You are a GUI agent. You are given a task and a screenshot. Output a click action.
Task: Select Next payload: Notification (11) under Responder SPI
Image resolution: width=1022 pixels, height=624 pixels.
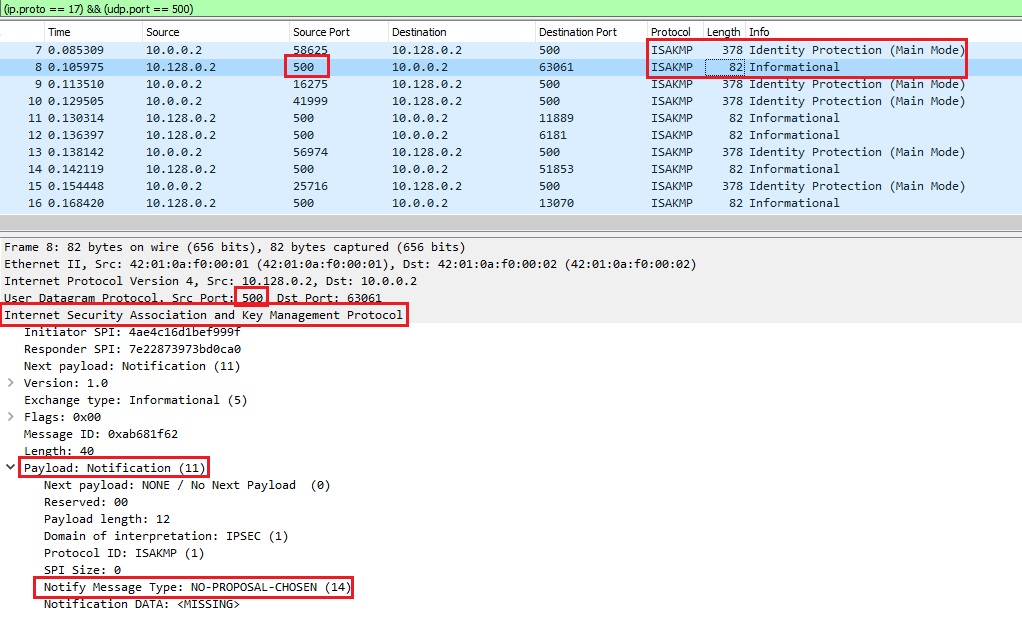(132, 366)
